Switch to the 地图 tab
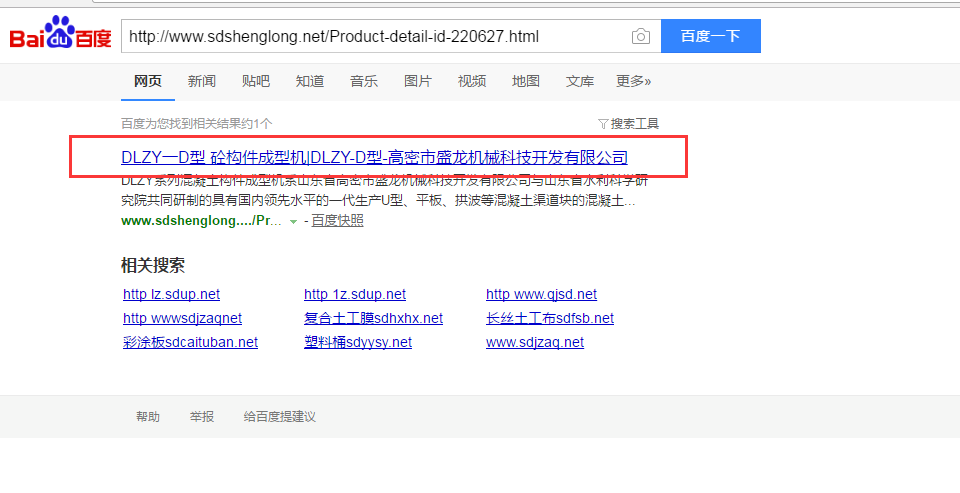 pos(525,81)
